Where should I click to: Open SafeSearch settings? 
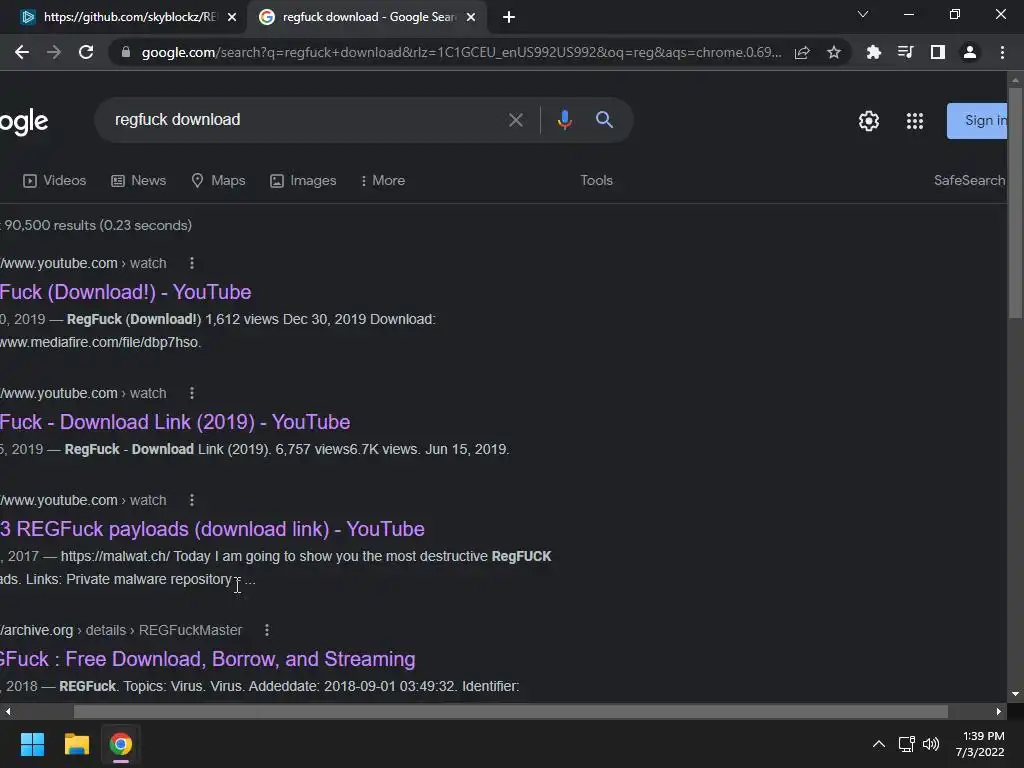coord(970,180)
